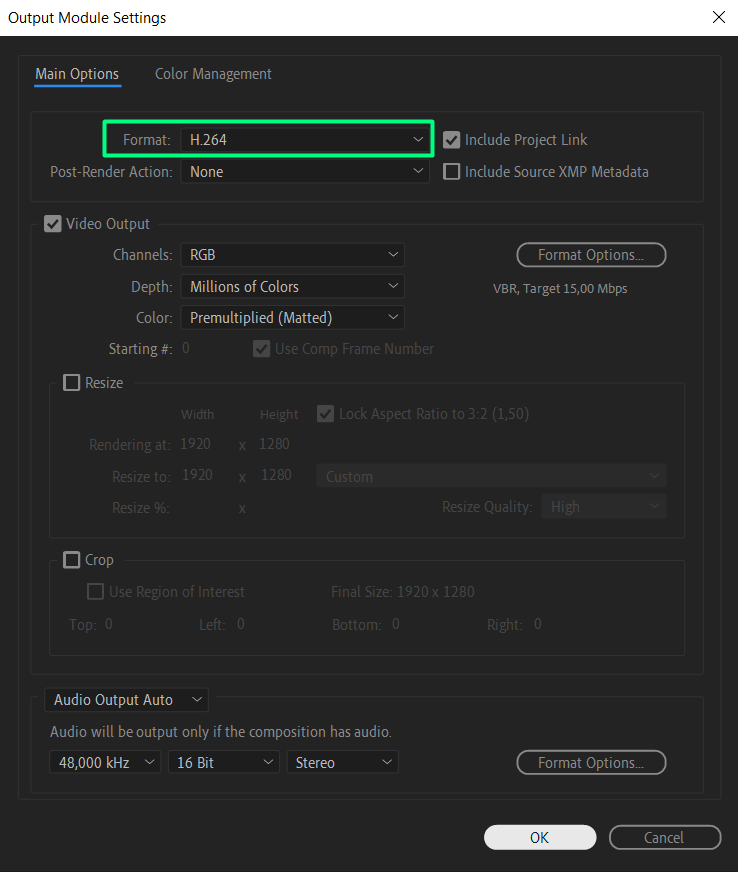
Task: Enable Include Source XMP Metadata
Action: [x=452, y=172]
